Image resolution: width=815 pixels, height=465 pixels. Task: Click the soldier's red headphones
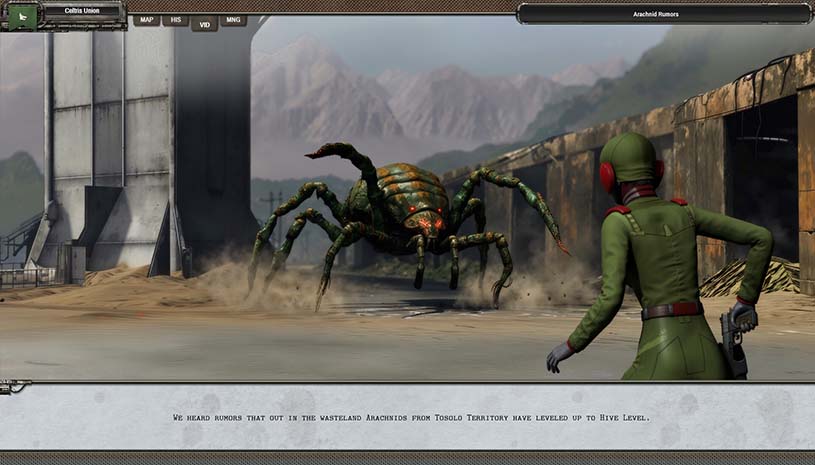pyautogui.click(x=607, y=177)
